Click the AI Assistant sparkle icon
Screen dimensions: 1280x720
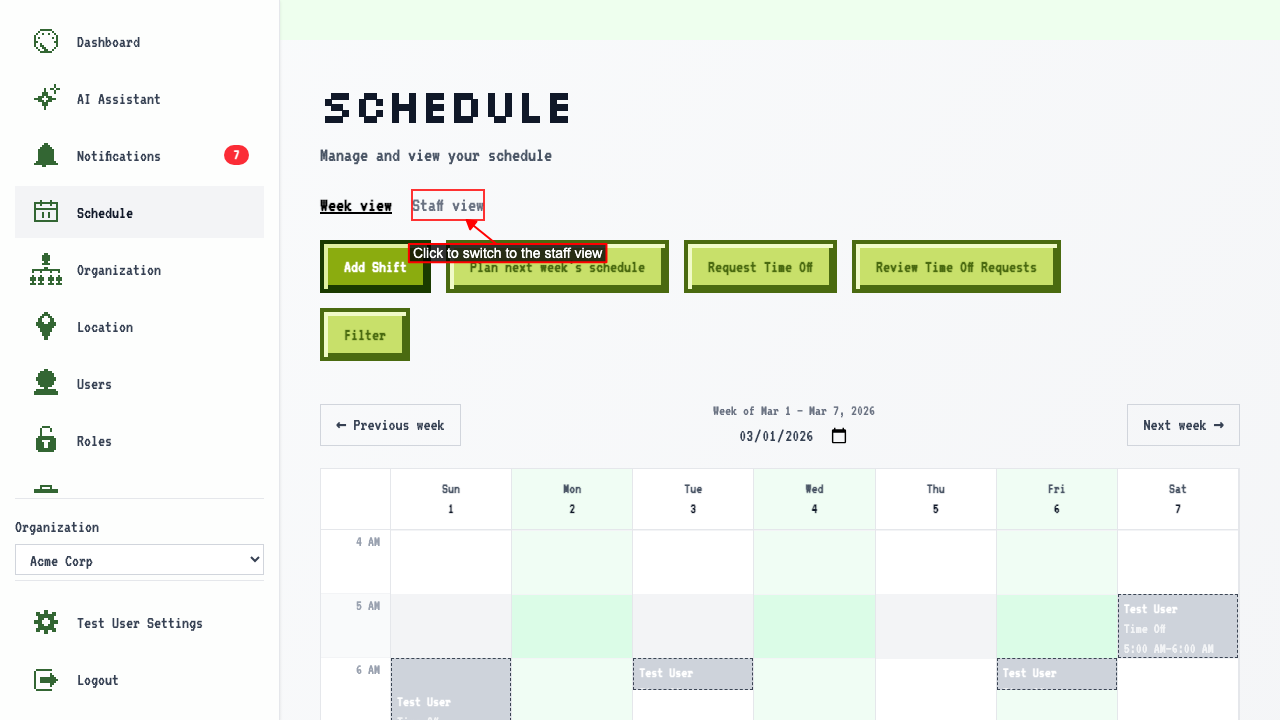tap(46, 99)
